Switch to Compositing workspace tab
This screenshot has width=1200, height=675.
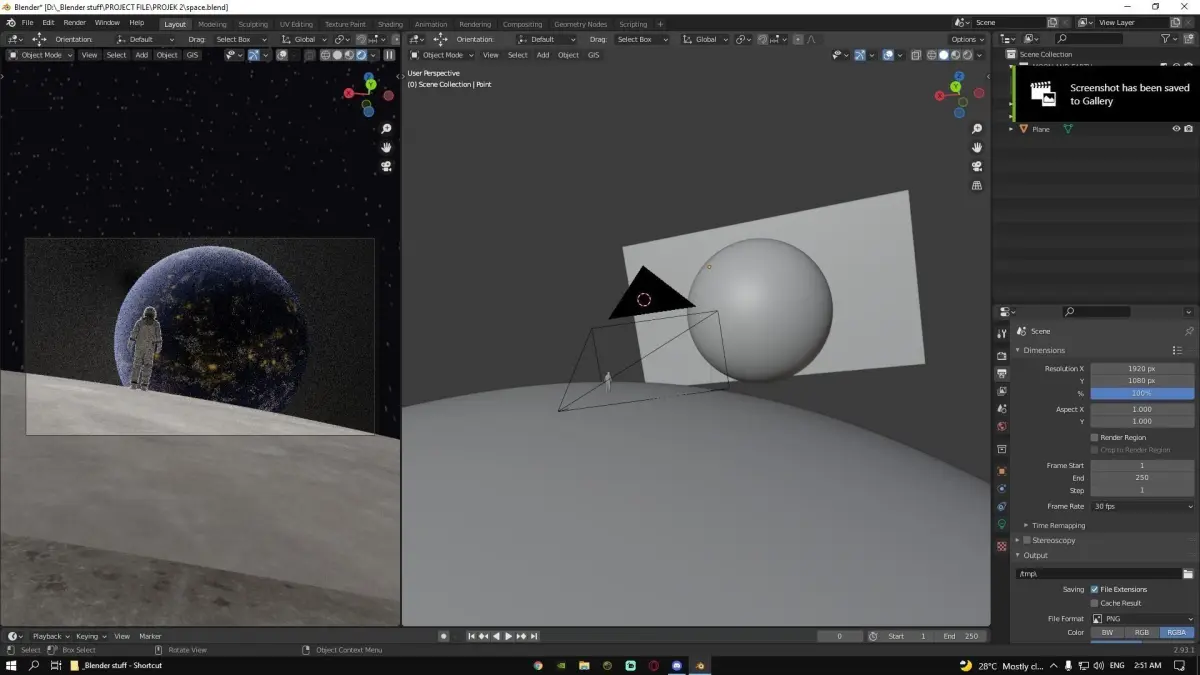522,24
